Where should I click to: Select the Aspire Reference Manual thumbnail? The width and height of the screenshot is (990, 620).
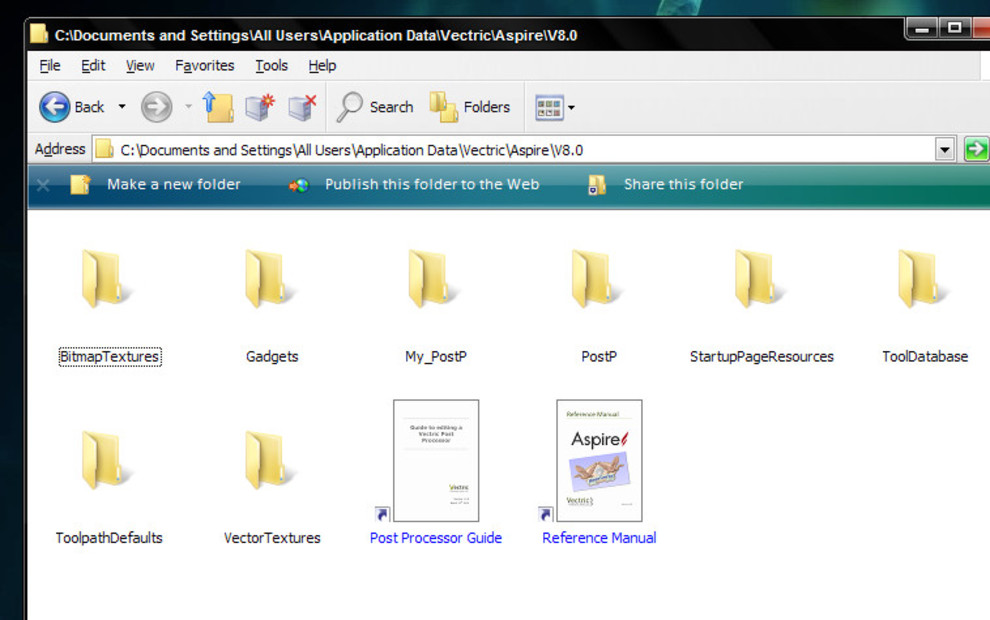(x=599, y=461)
